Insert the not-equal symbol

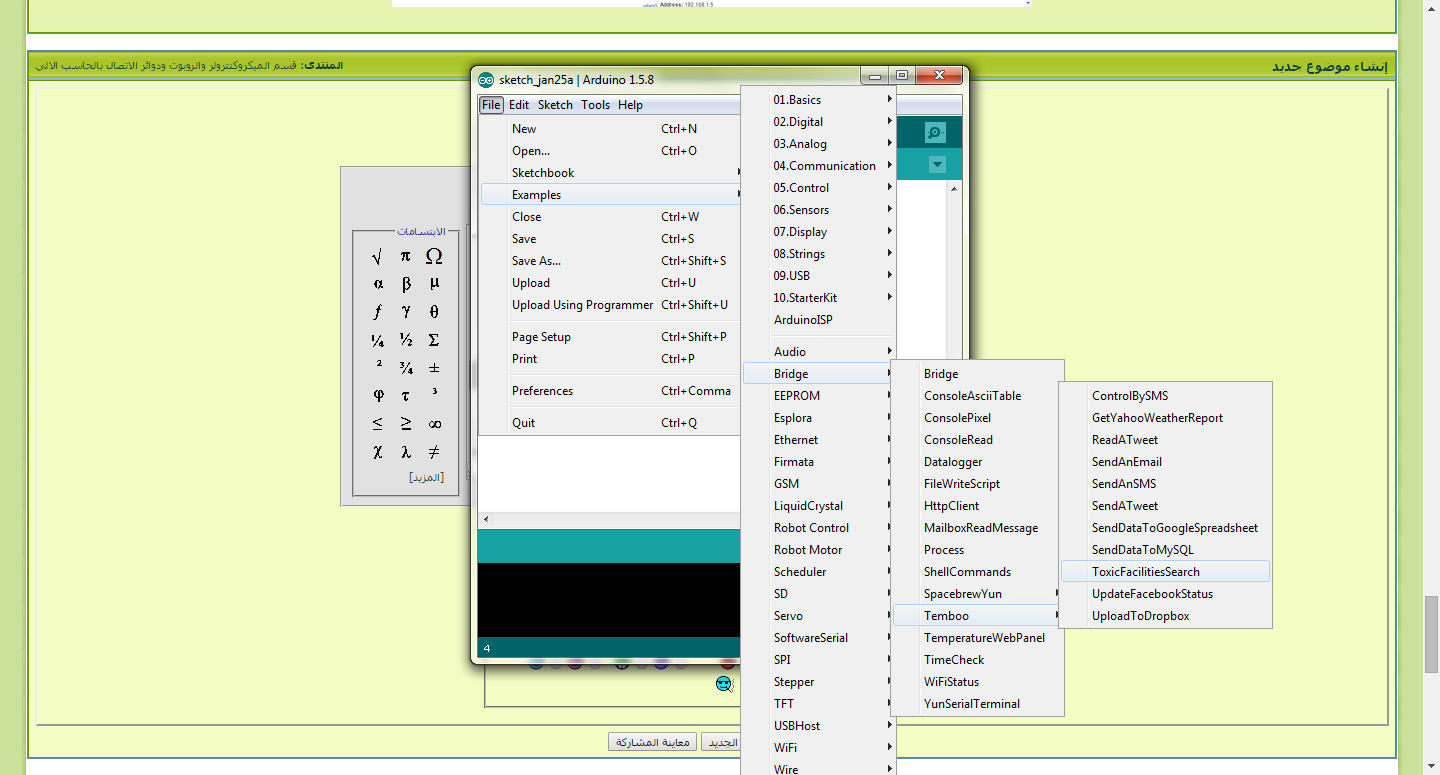434,452
